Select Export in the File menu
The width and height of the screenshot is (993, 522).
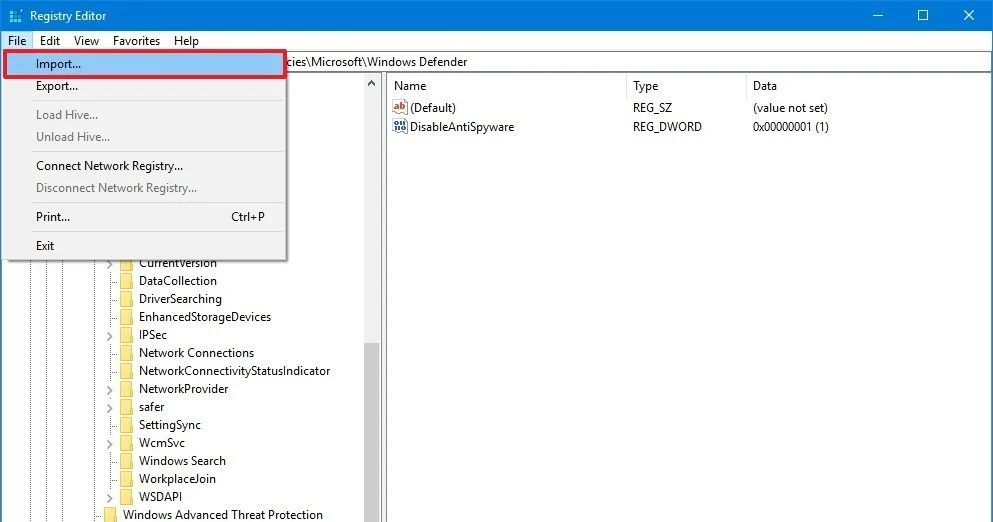(x=57, y=86)
